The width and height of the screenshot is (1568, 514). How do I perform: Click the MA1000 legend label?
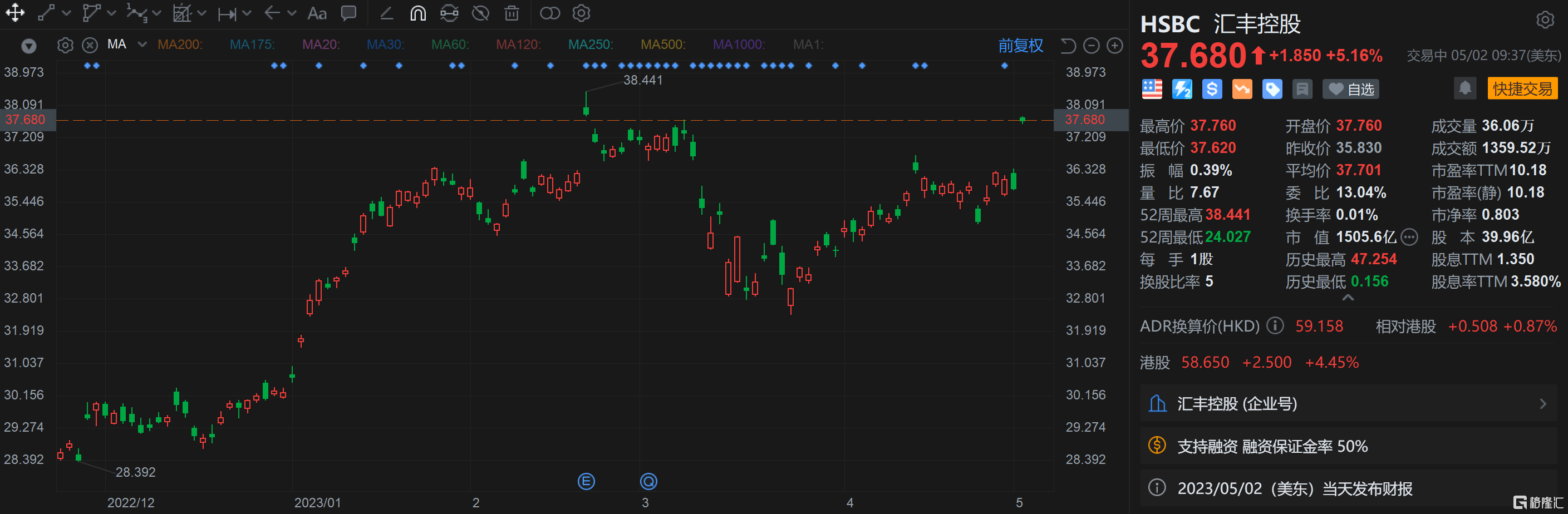(739, 45)
